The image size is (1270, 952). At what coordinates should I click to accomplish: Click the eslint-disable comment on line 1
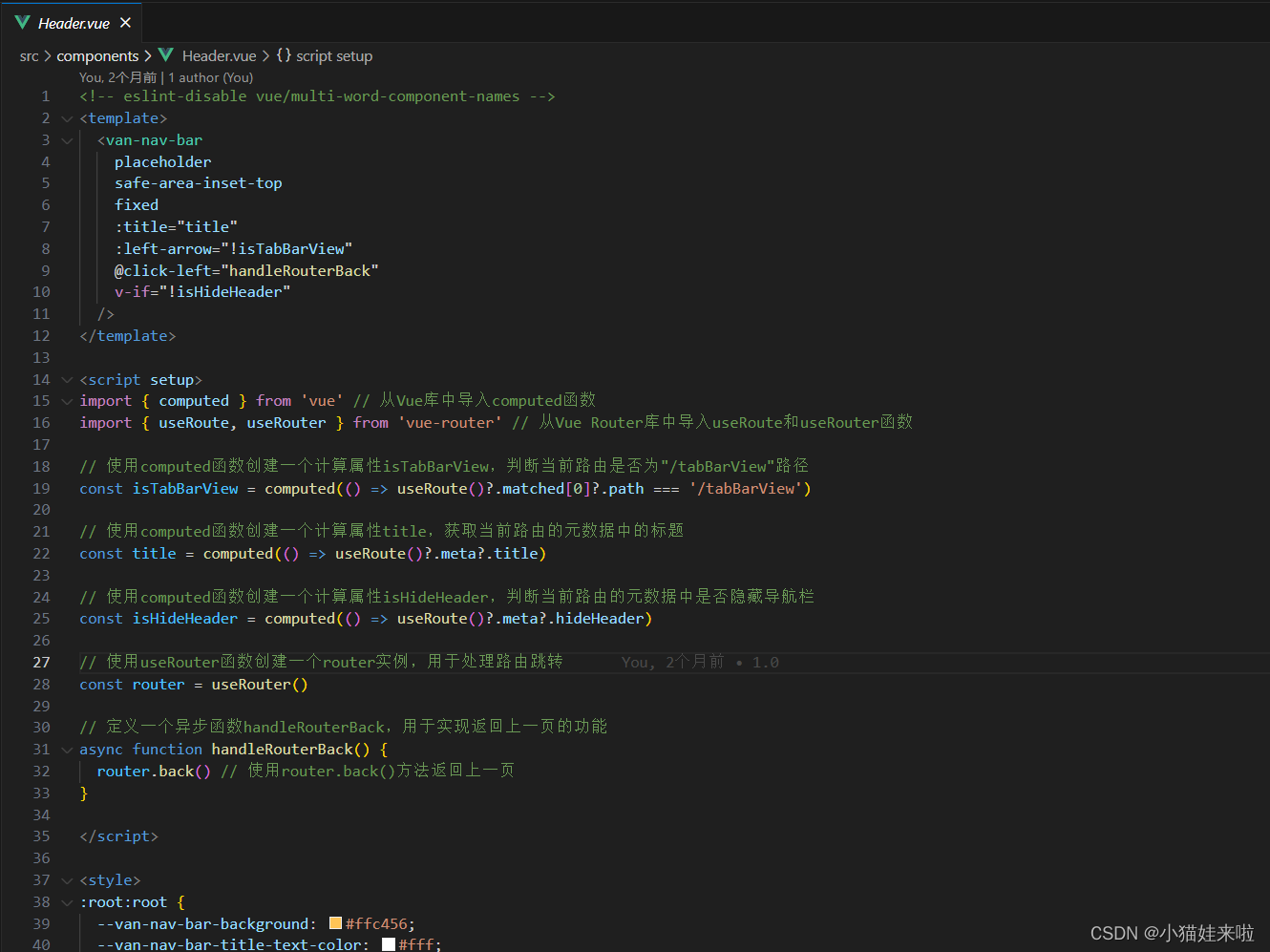coord(317,96)
